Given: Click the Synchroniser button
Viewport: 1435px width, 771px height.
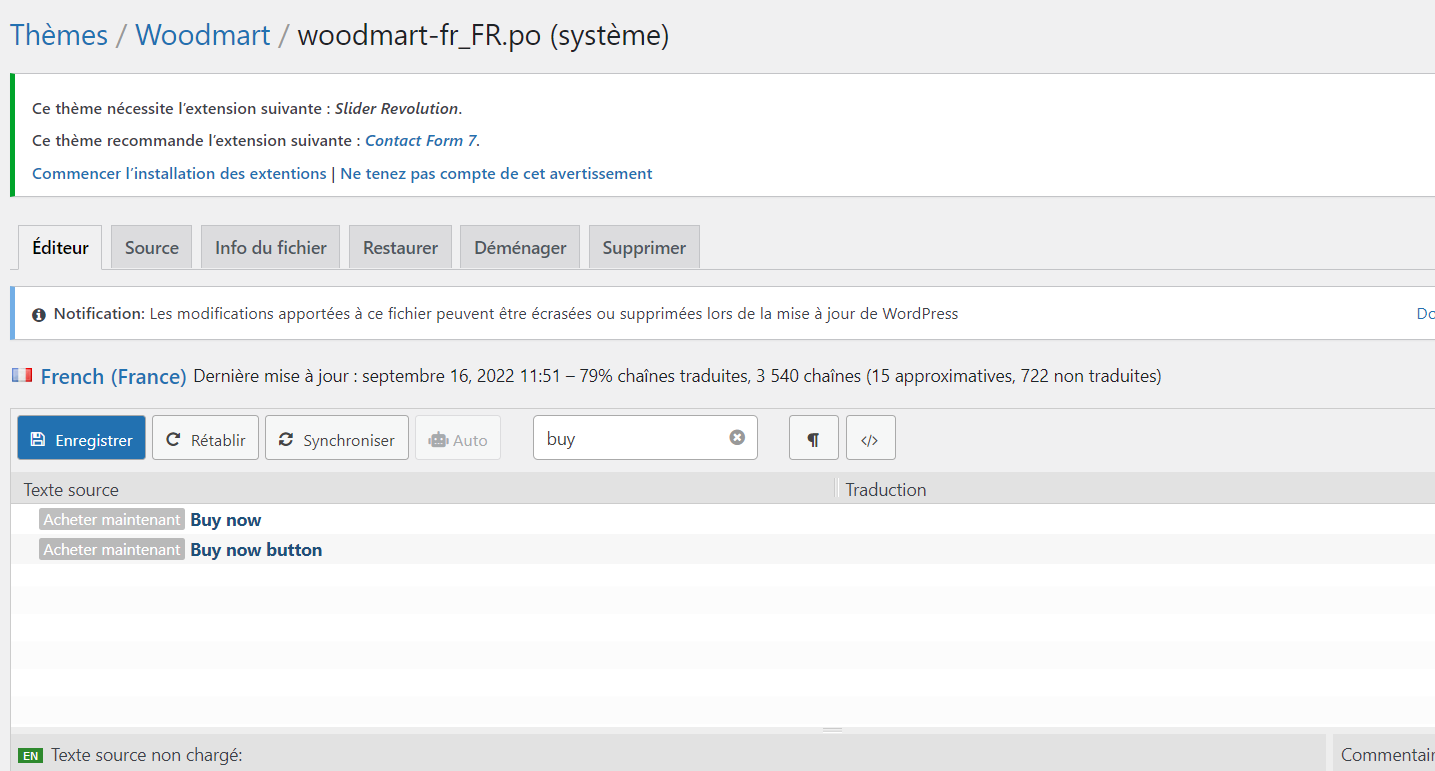Looking at the screenshot, I should click(337, 438).
